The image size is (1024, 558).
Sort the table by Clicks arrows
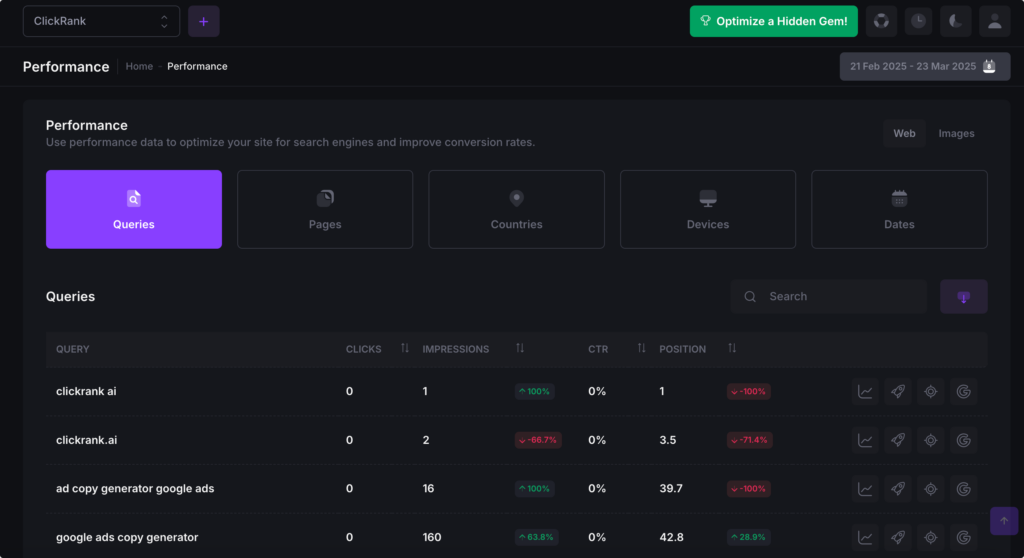coord(405,348)
